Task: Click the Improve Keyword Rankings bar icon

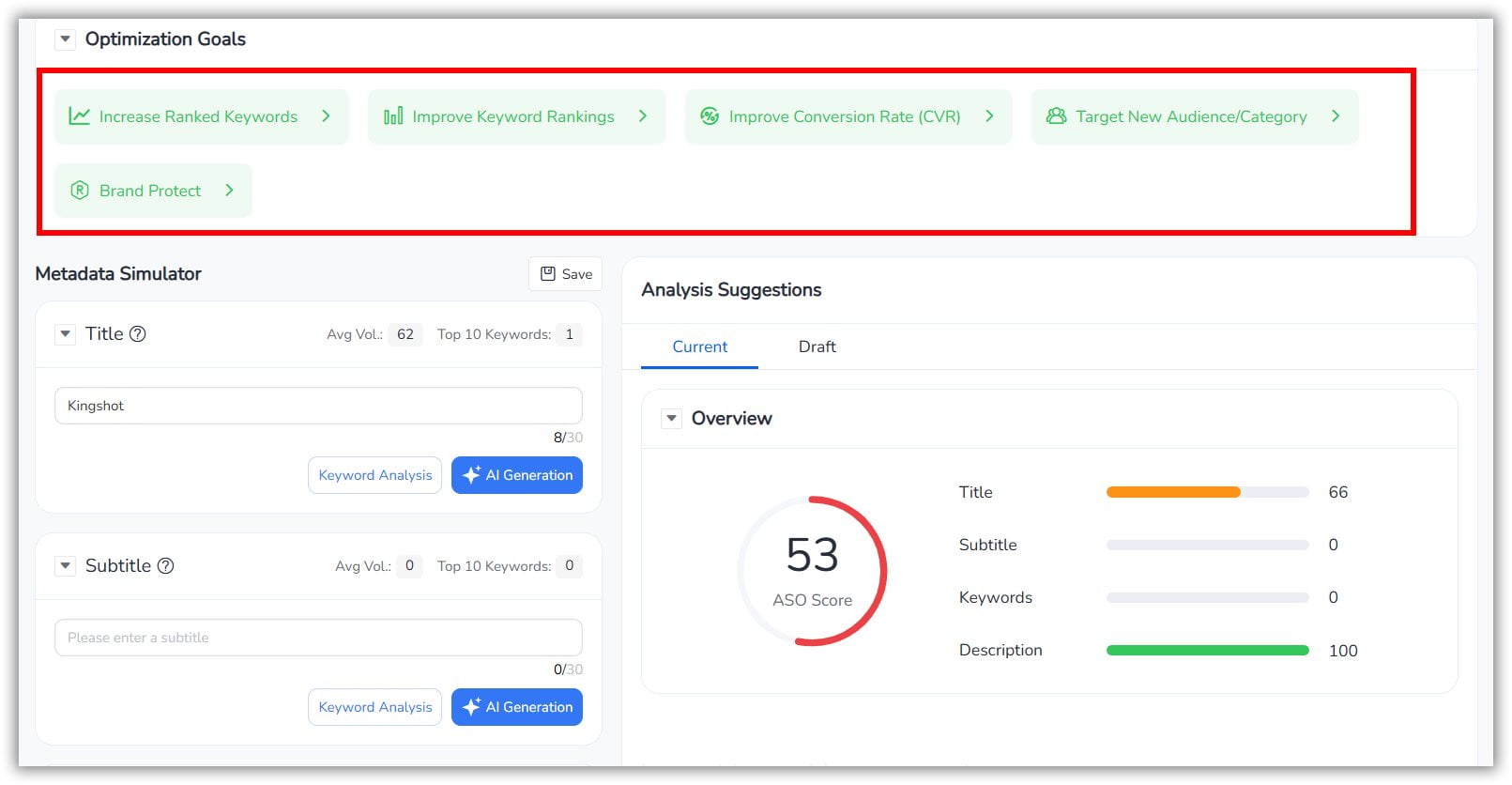Action: 393,116
